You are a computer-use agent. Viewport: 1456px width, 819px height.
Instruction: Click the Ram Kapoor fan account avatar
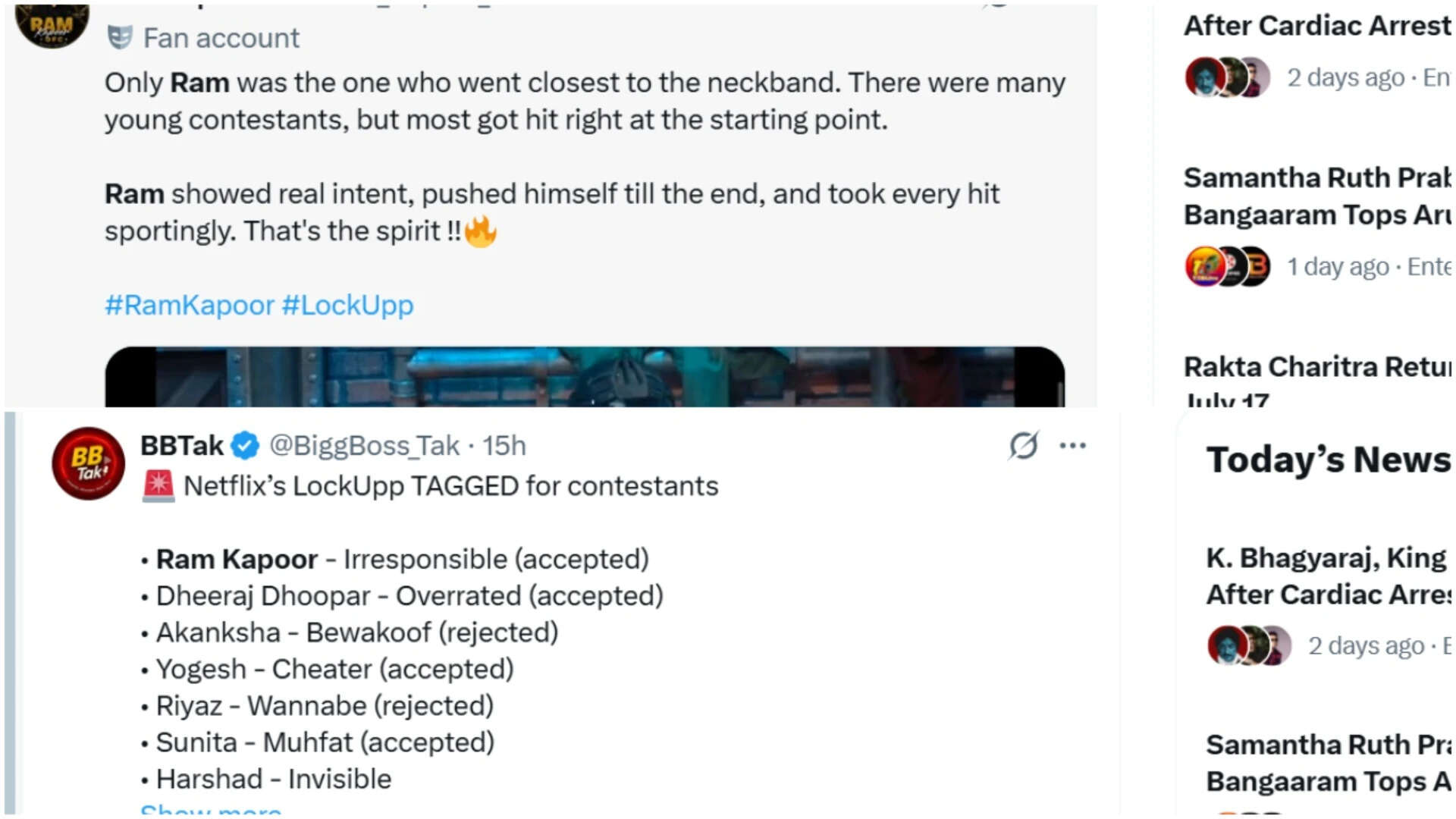pyautogui.click(x=52, y=26)
